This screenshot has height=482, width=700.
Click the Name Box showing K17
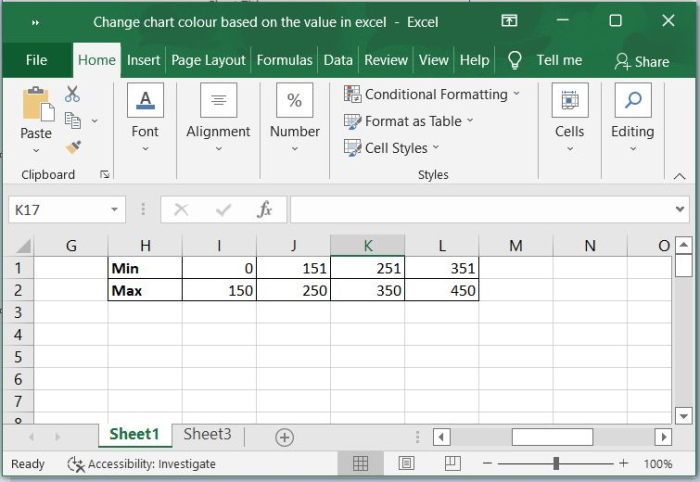pyautogui.click(x=58, y=209)
